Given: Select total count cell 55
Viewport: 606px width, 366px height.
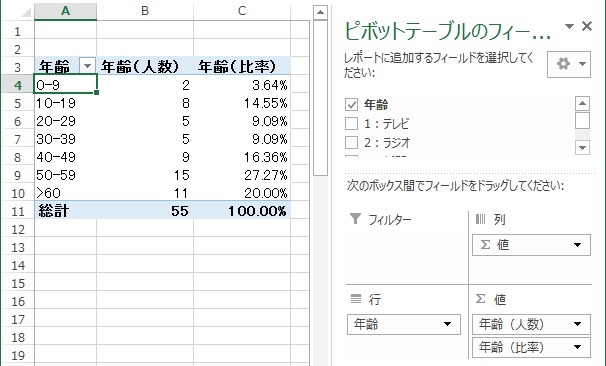Looking at the screenshot, I should click(x=145, y=211).
